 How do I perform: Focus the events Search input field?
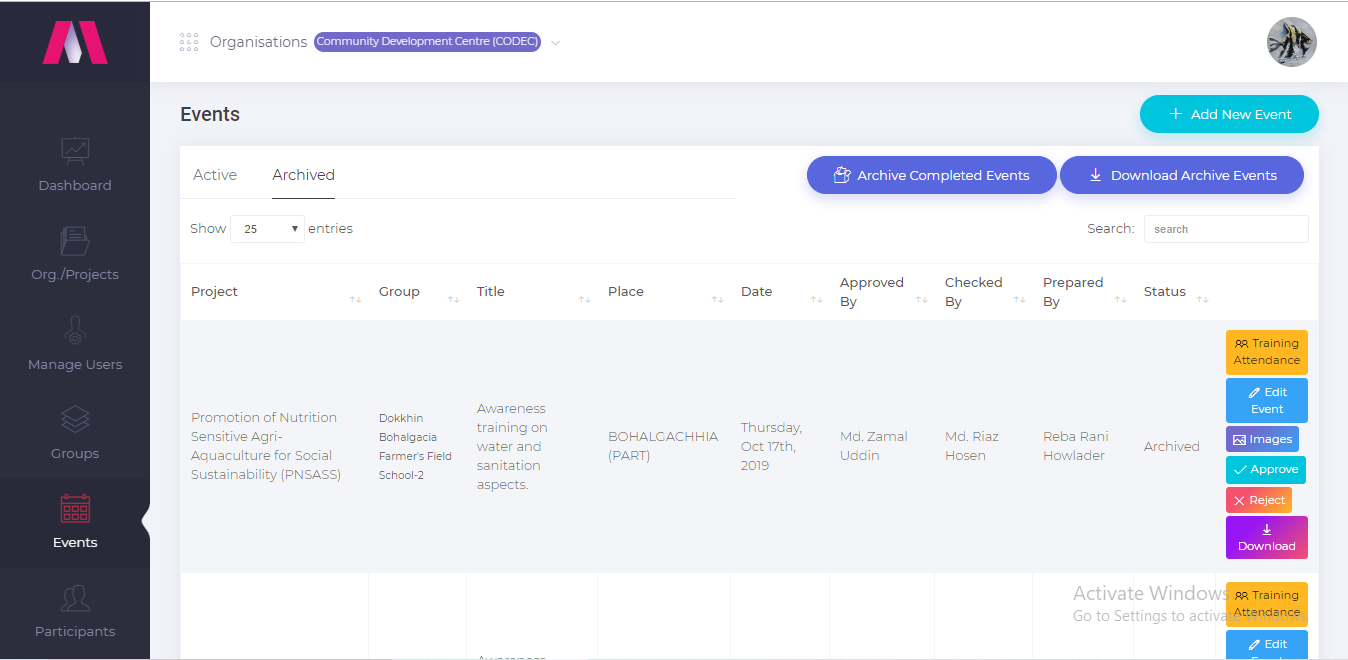pyautogui.click(x=1226, y=229)
